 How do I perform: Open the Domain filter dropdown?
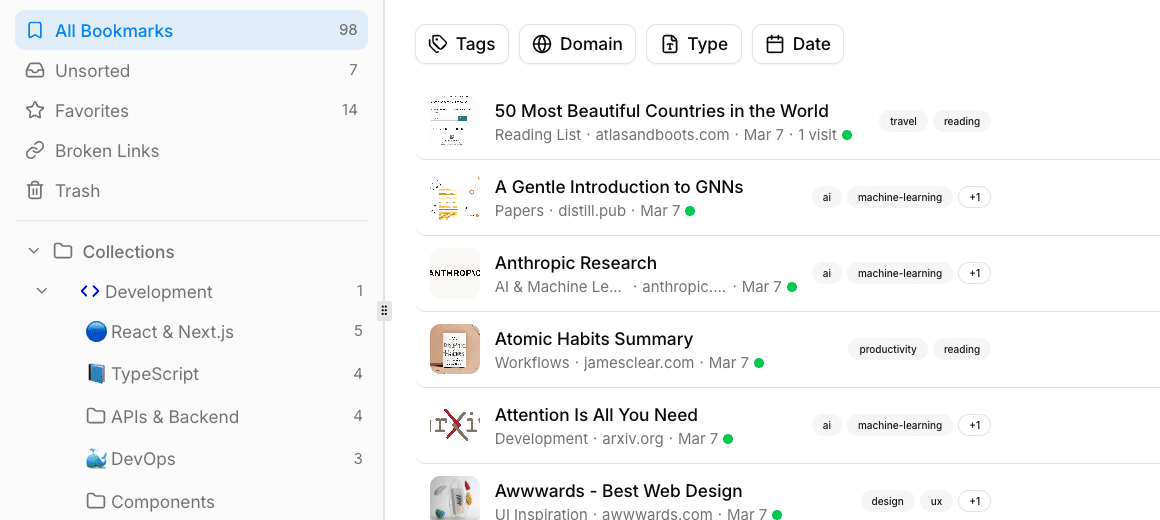point(577,44)
